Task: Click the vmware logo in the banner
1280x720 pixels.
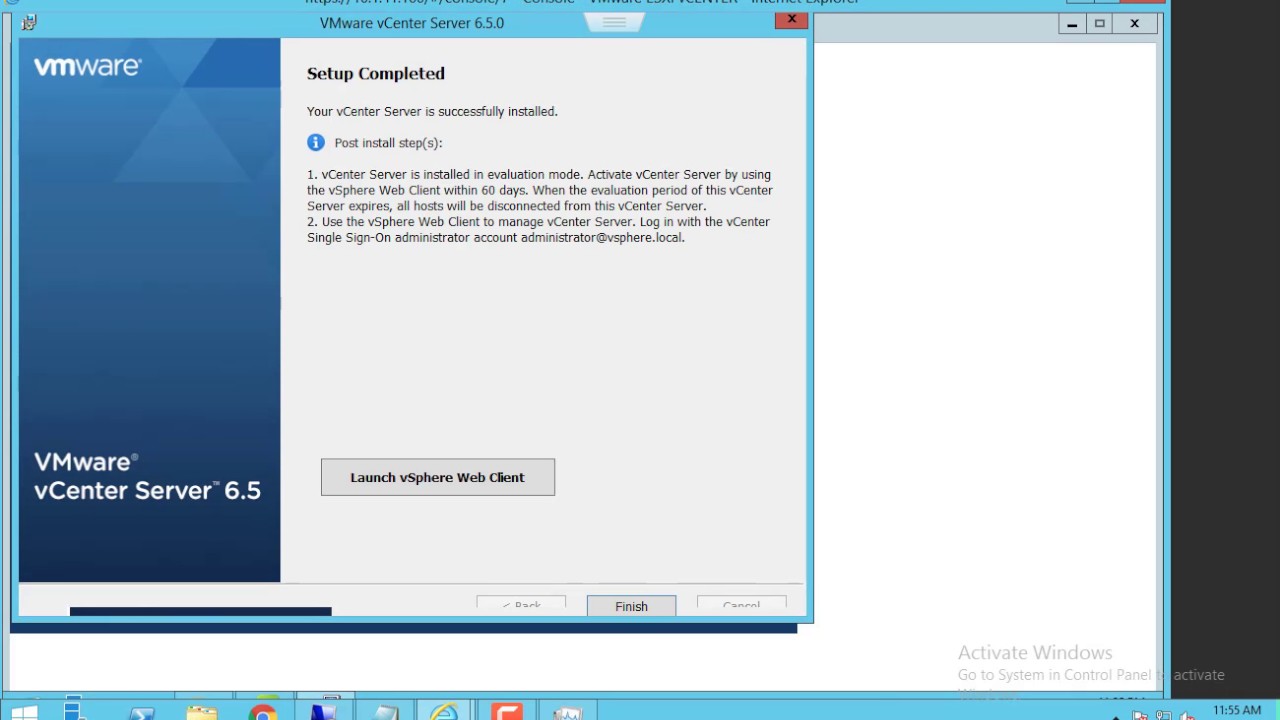Action: point(88,67)
